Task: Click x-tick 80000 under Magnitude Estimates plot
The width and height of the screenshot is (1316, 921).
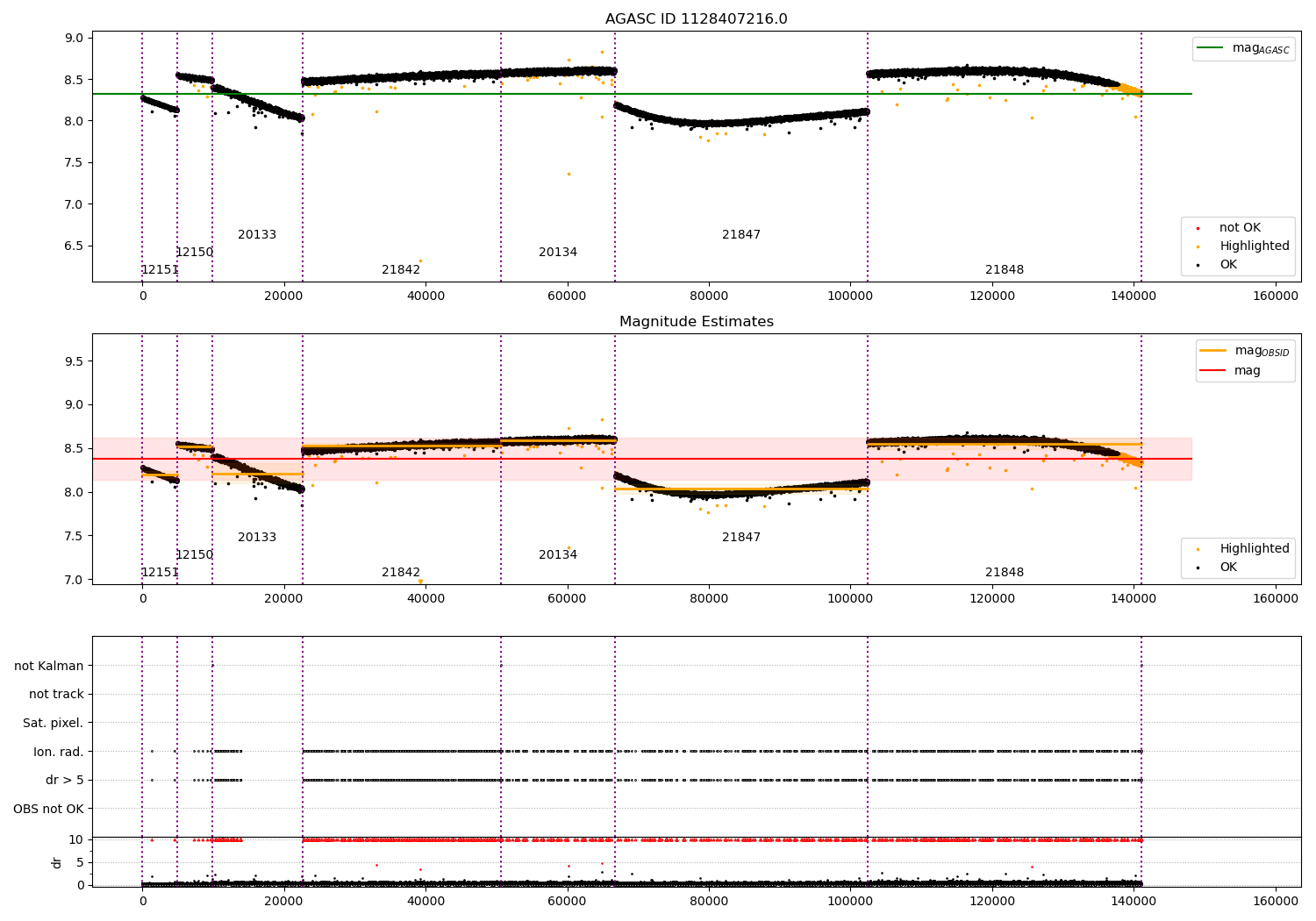Action: (709, 599)
